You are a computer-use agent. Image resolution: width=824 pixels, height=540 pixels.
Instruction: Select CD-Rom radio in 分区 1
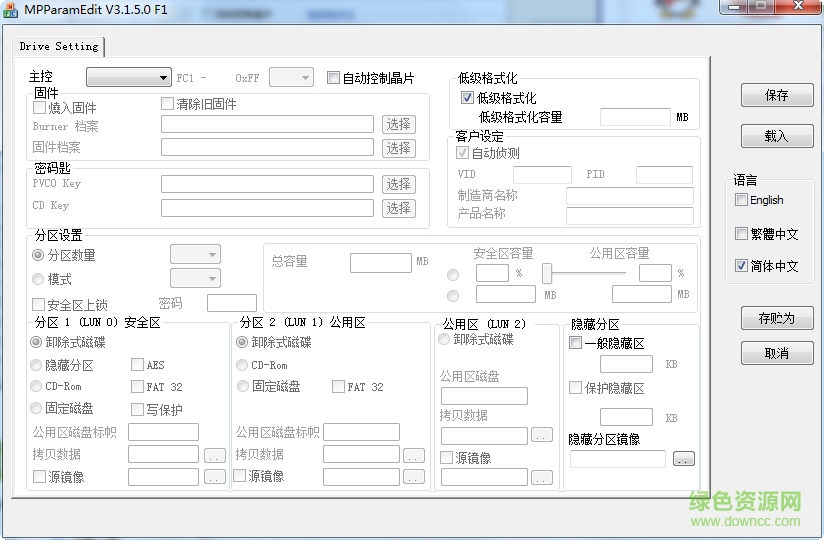(36, 386)
